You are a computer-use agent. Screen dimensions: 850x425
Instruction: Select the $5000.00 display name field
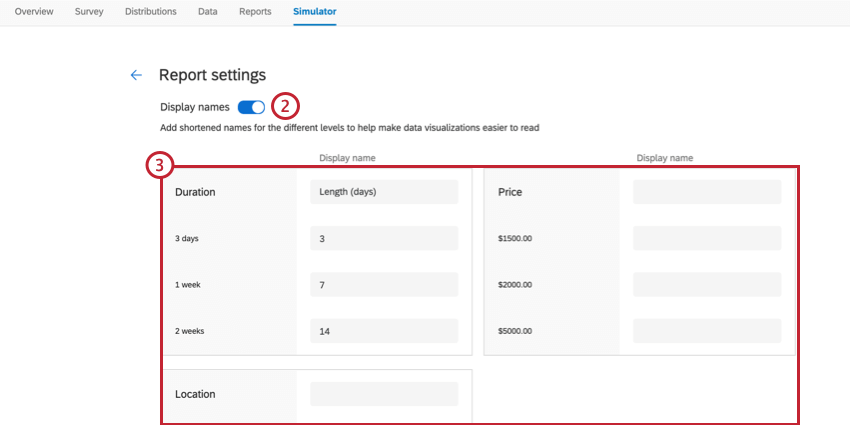(707, 331)
